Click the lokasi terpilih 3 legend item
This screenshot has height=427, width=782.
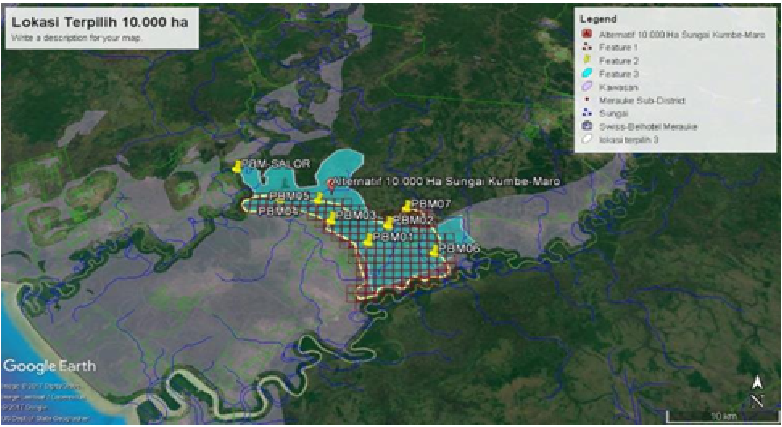pos(628,140)
